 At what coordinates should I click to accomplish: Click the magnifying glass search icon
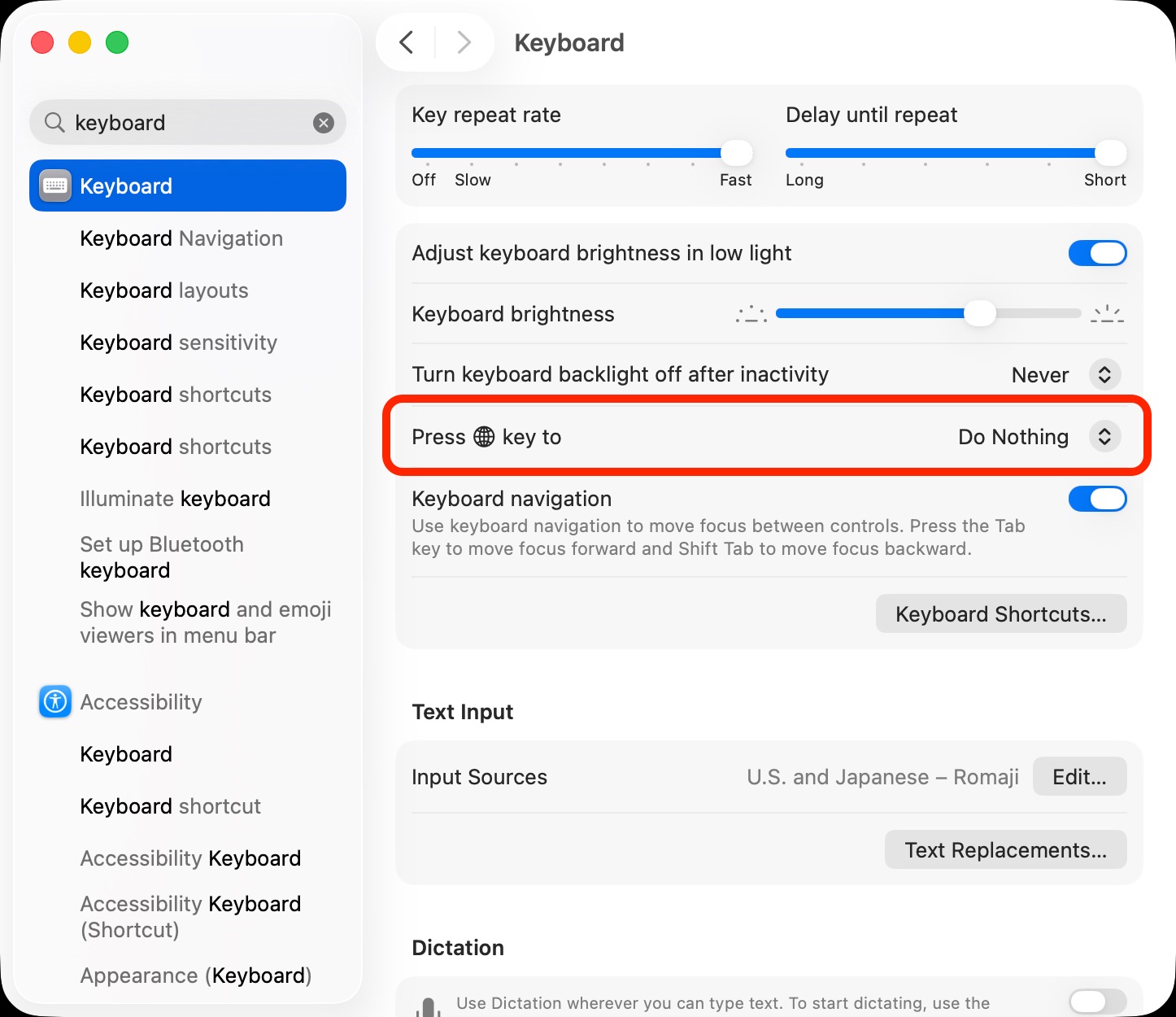pos(54,123)
